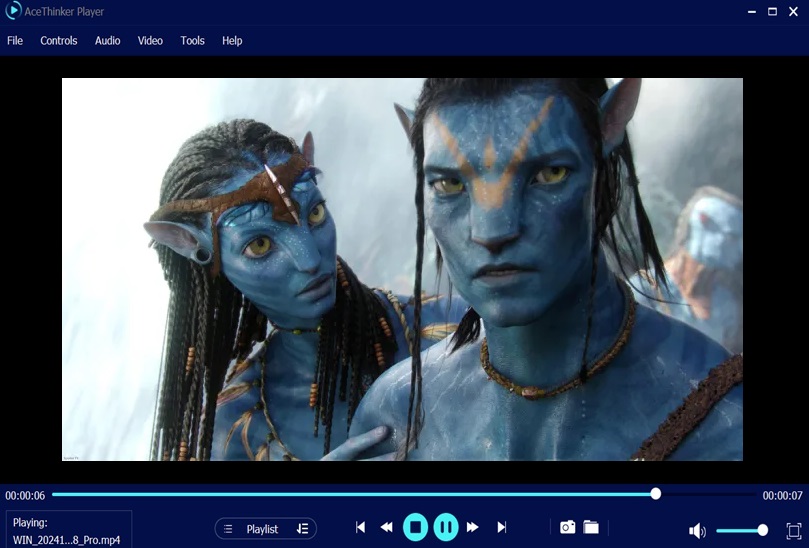Fast forward the video

point(473,527)
